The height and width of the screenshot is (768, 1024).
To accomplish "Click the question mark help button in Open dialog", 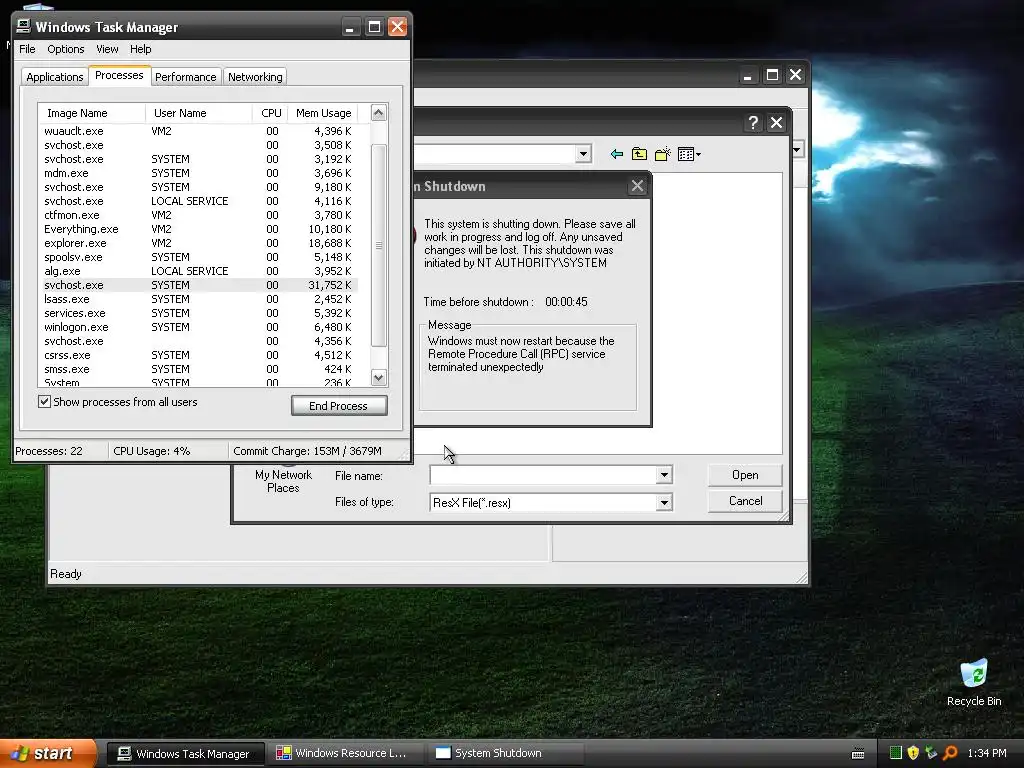I will click(x=753, y=123).
